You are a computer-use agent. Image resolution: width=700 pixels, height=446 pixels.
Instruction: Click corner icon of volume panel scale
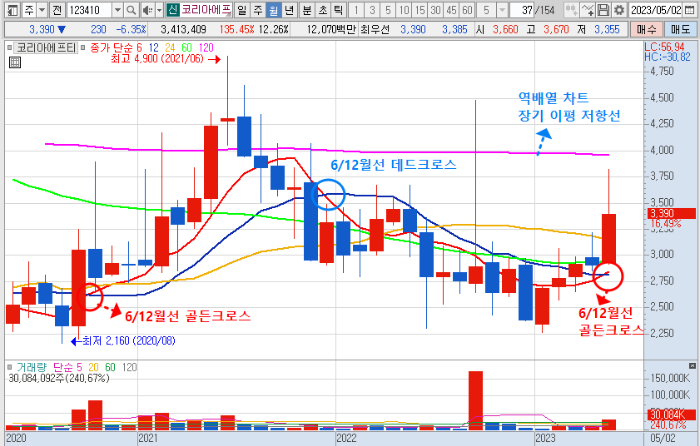click(692, 366)
